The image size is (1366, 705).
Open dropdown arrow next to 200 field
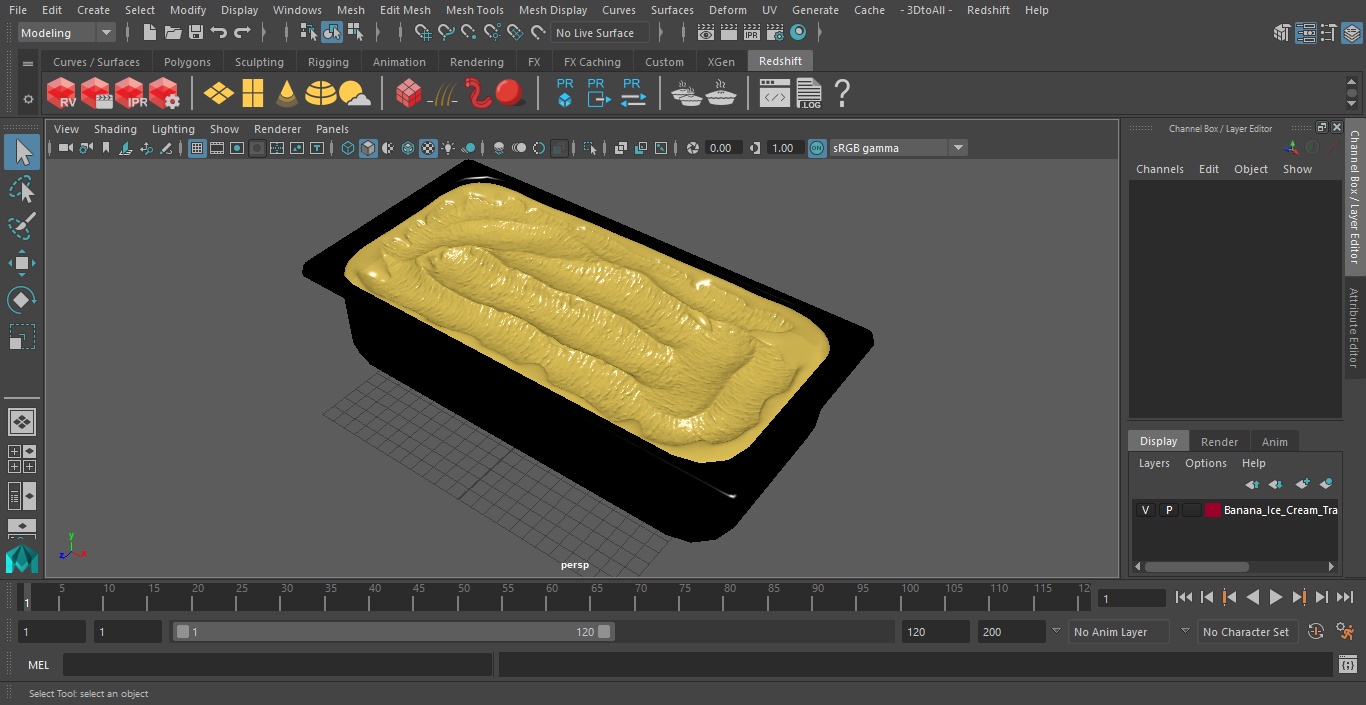(1056, 632)
